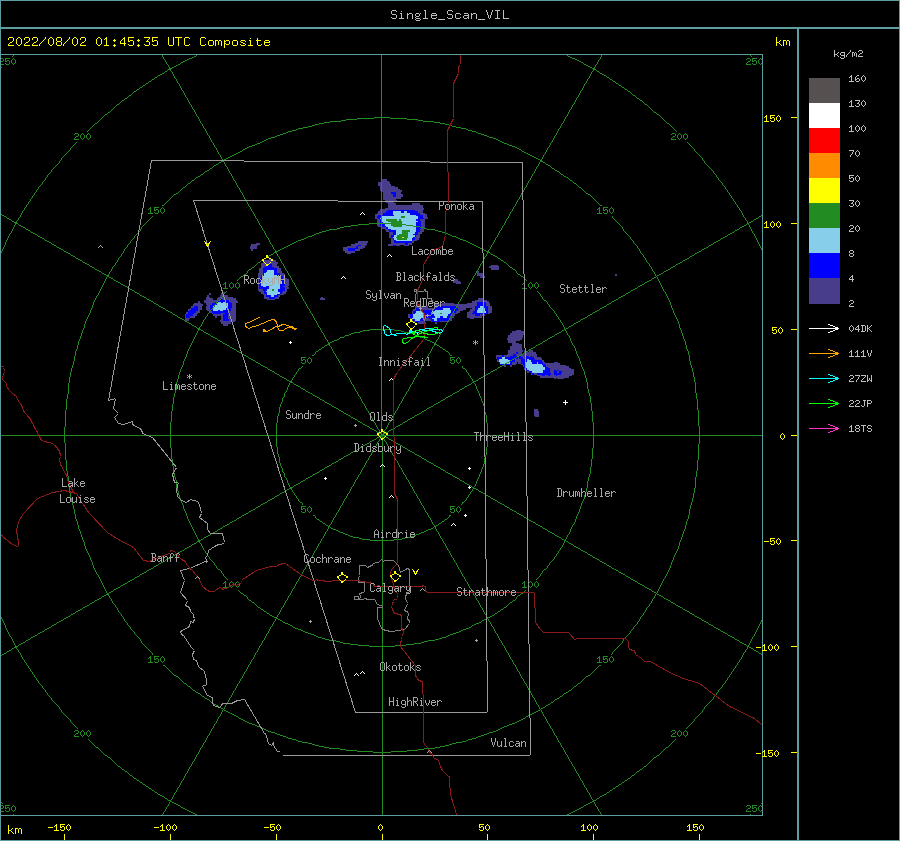The image size is (900, 841).
Task: Select the orange 70 kg/m2 legend swatch
Action: tap(824, 165)
